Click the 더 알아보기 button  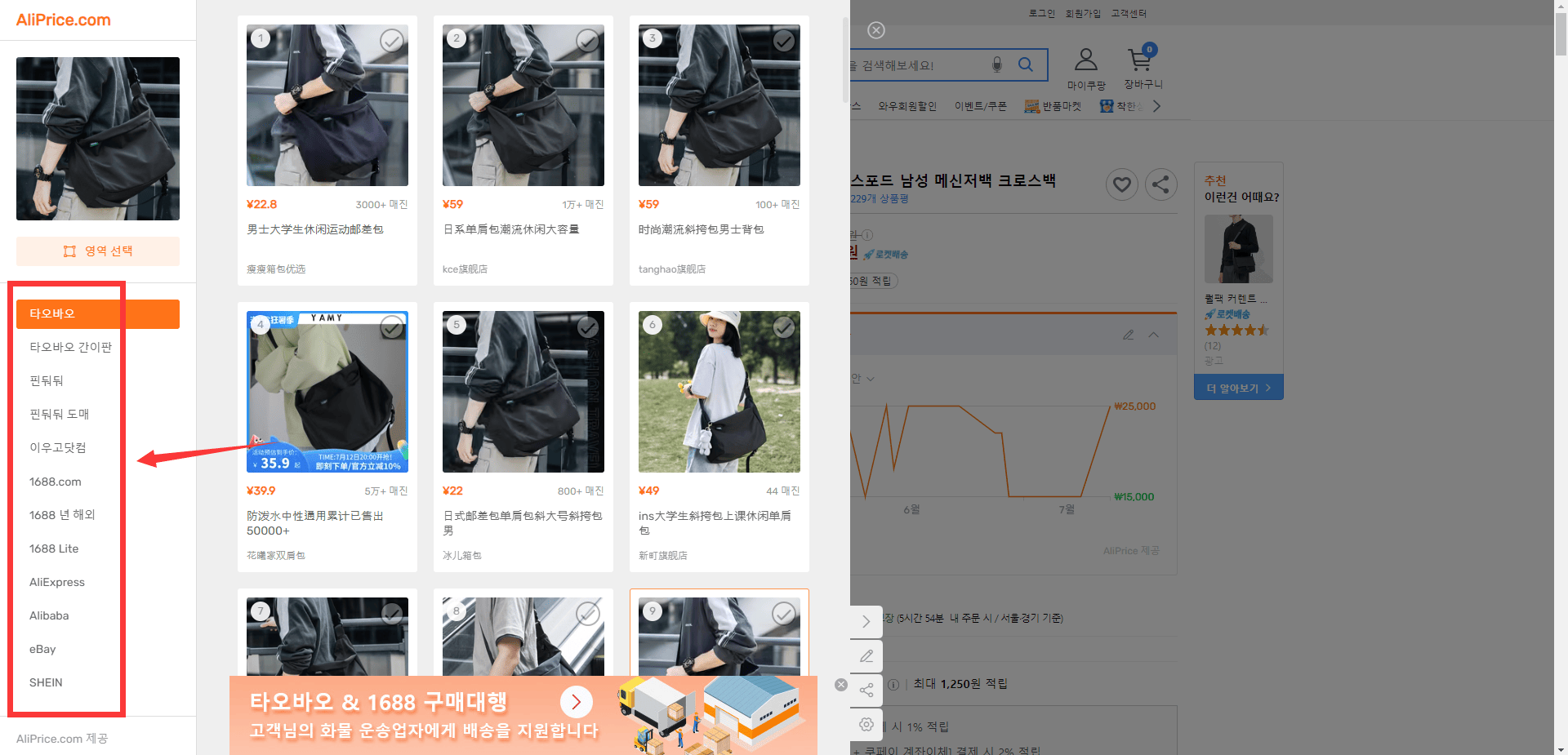(1239, 388)
